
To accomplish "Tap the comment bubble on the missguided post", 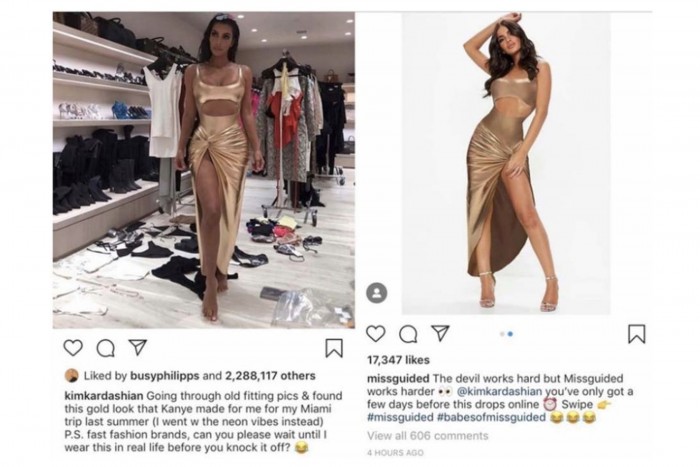I will click(x=408, y=334).
